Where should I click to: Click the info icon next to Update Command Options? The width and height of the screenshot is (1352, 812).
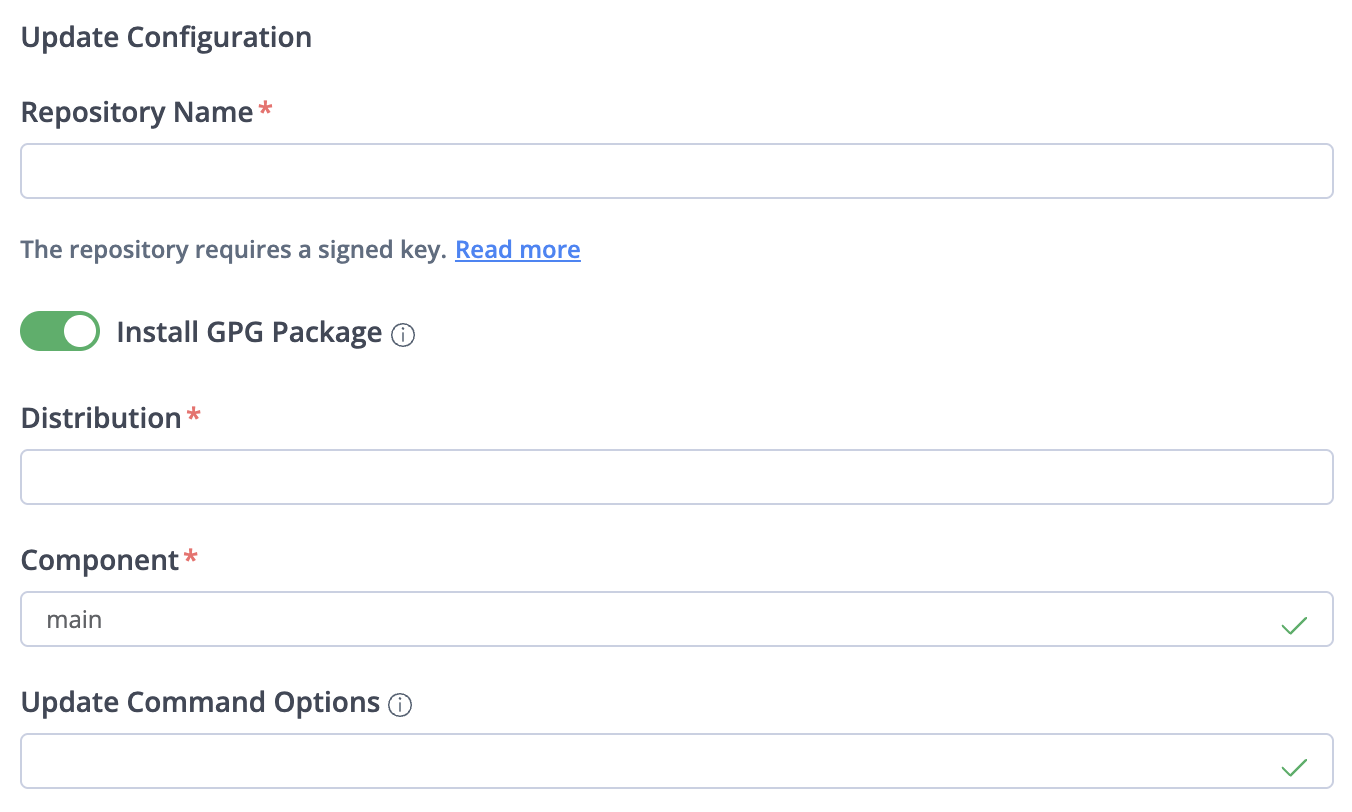click(x=399, y=705)
